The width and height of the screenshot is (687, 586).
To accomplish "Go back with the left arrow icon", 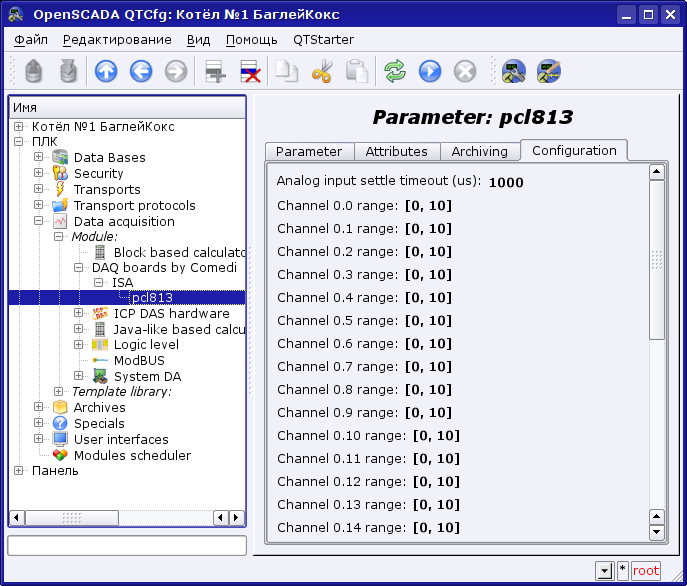I will [x=140, y=71].
